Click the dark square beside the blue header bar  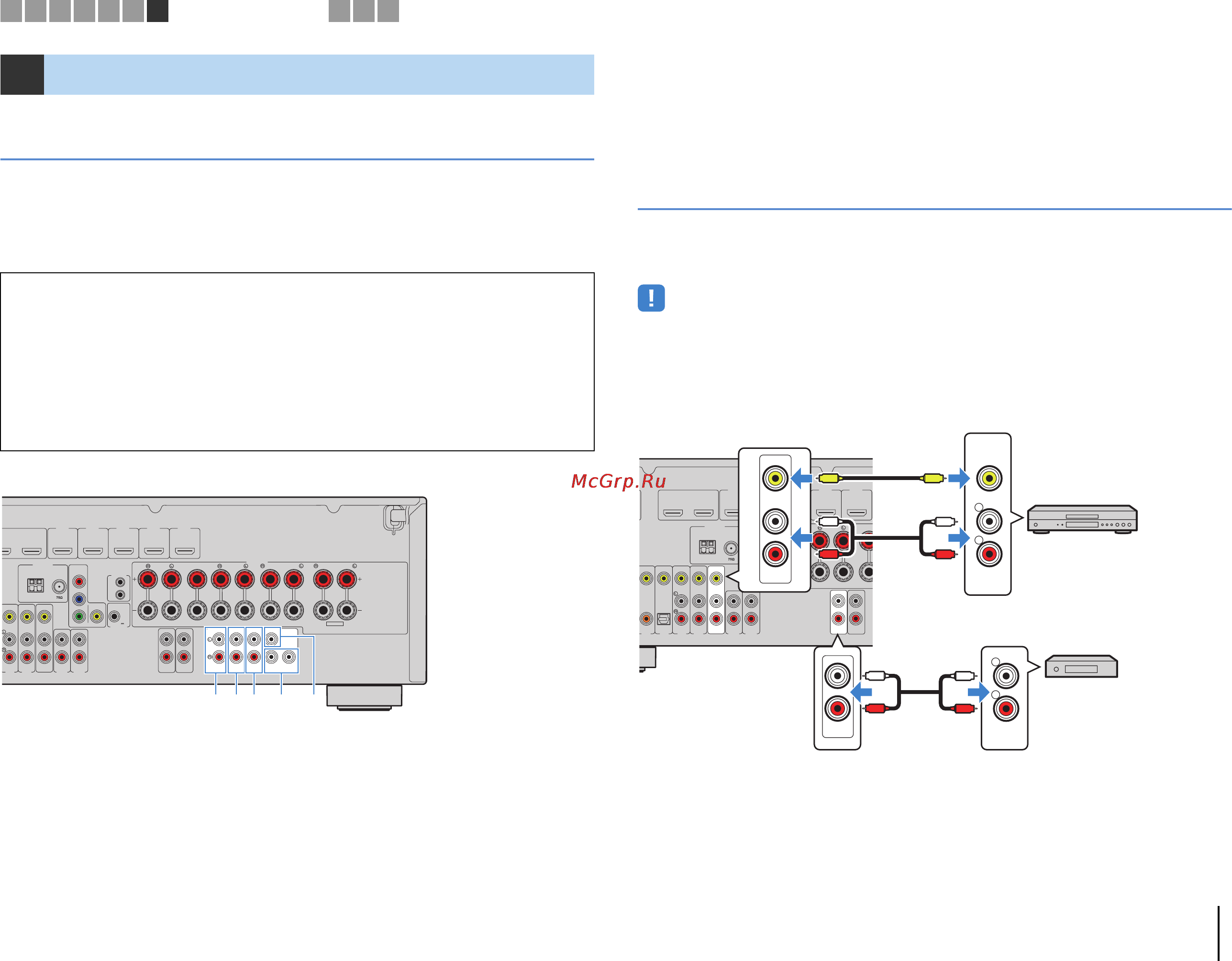(x=22, y=75)
